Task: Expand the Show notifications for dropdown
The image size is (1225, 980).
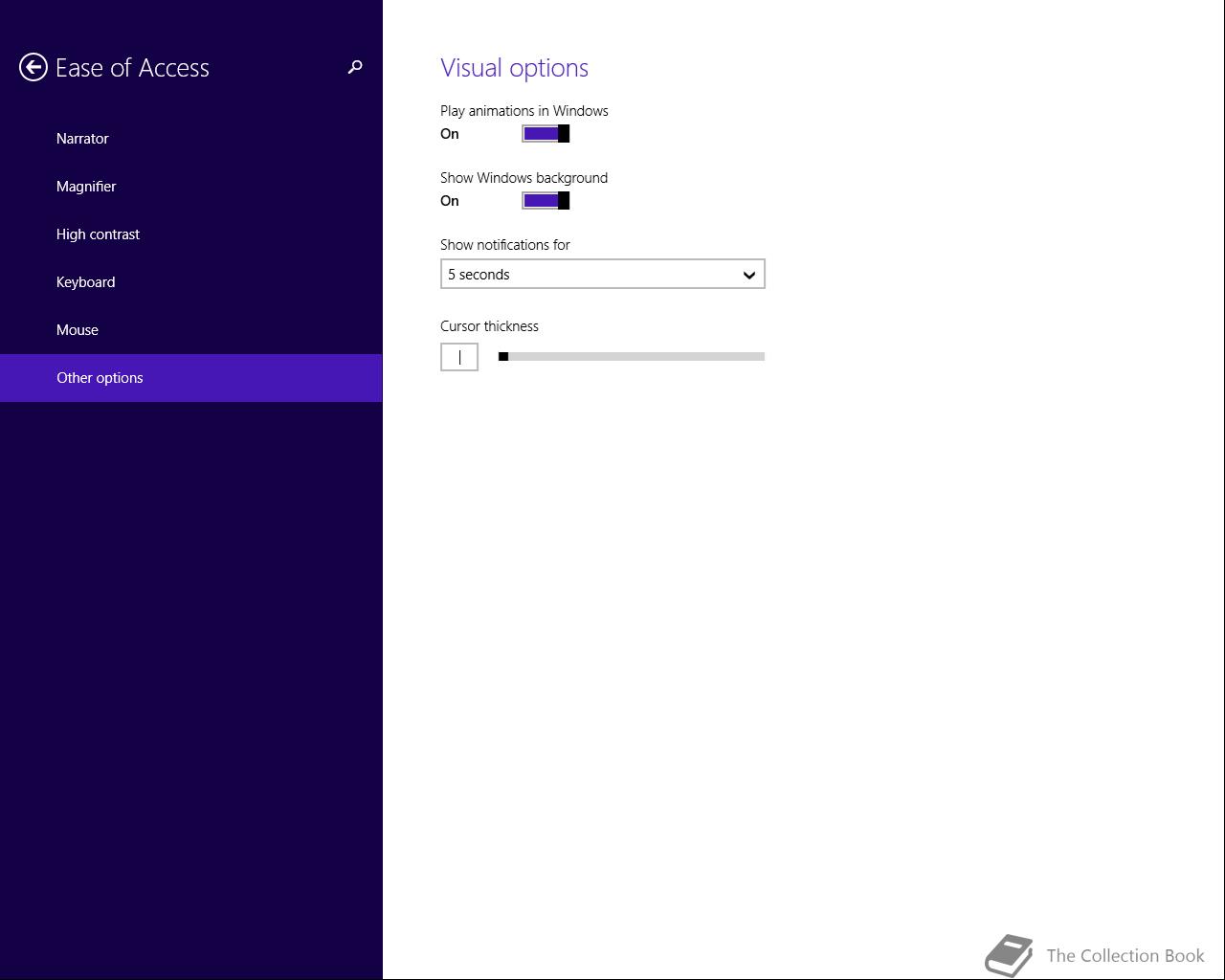Action: [603, 275]
